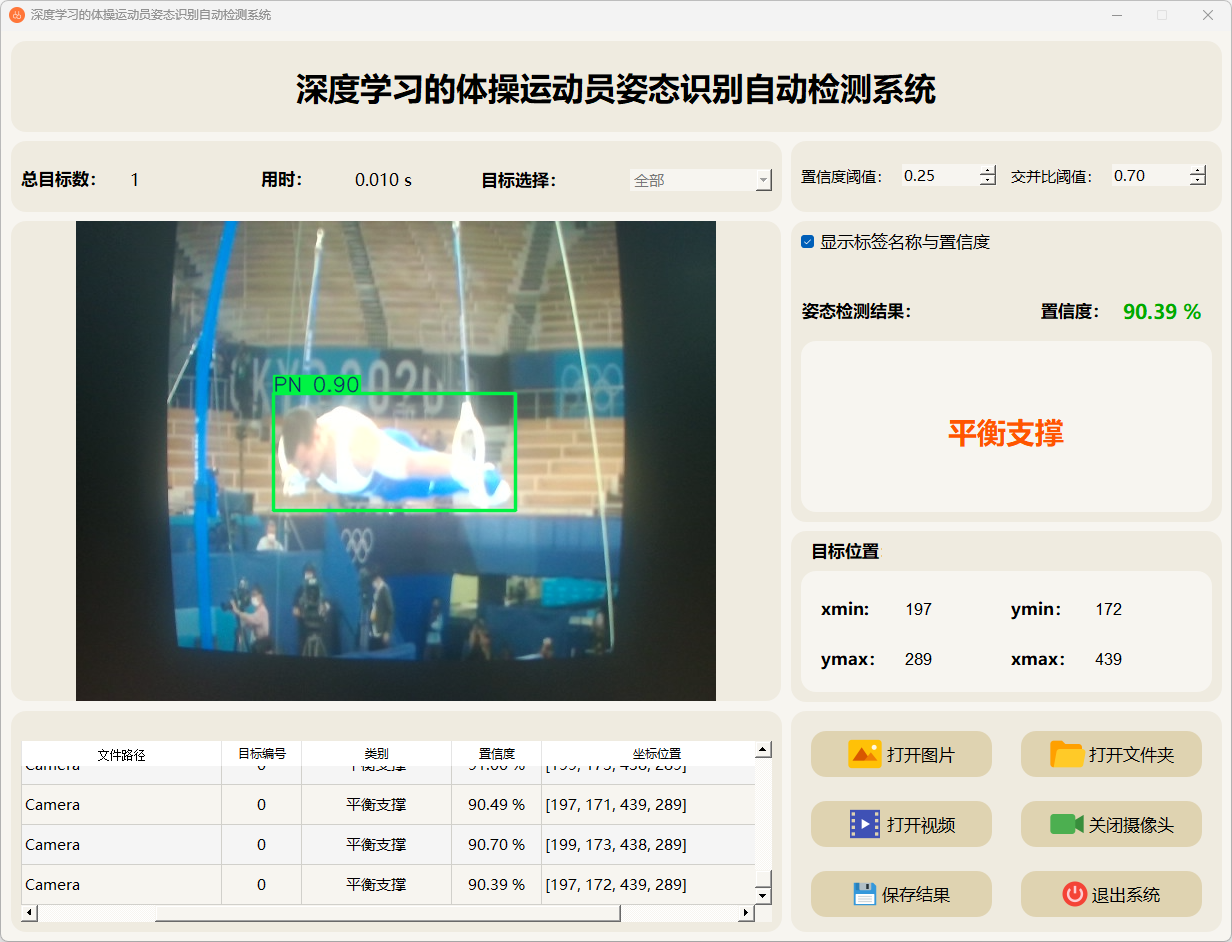Viewport: 1232px width, 942px height.
Task: Increase confidence threshold using up arrow
Action: 988,170
